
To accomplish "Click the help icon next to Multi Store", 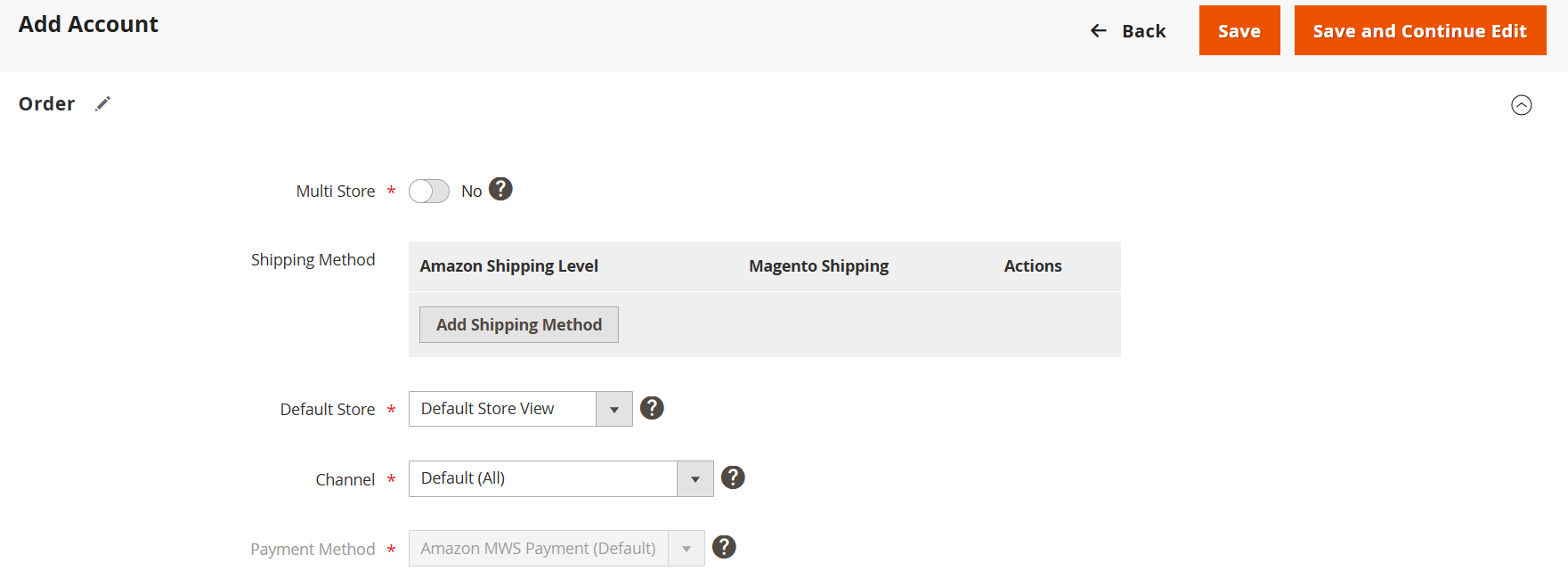I will 500,189.
